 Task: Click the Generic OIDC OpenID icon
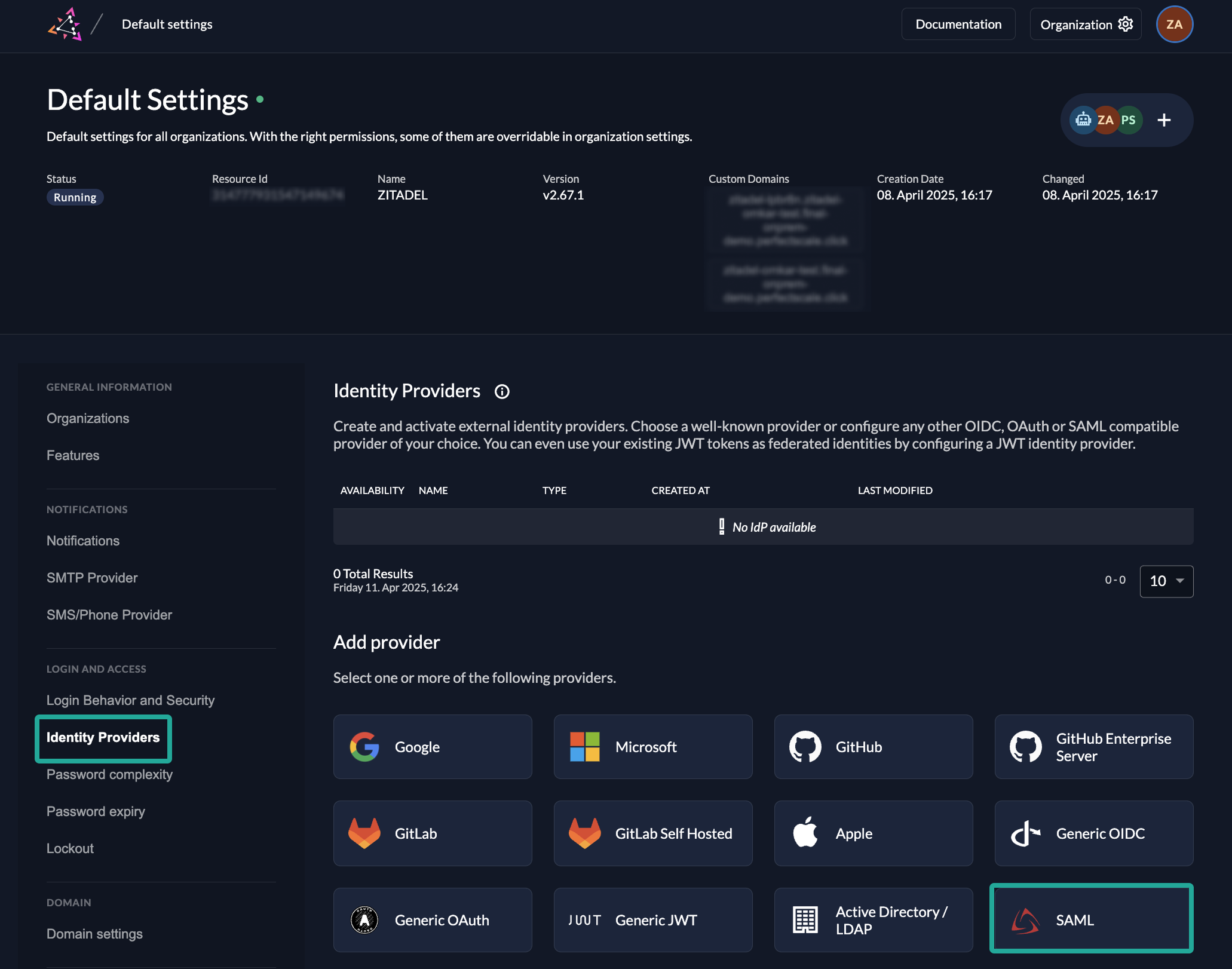click(x=1026, y=833)
